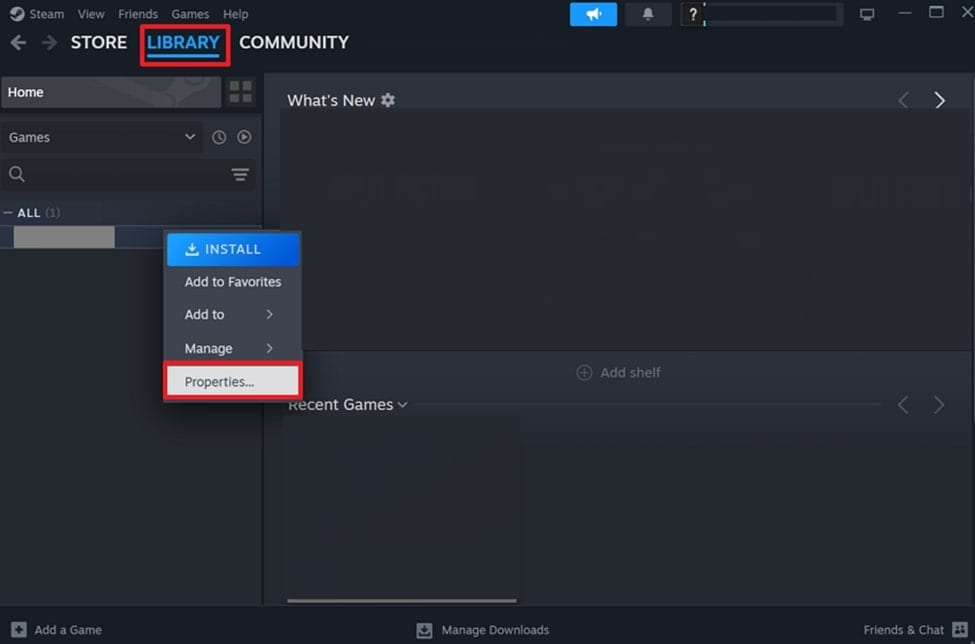
Task: Go back with the left arrow navigation icon
Action: (18, 42)
